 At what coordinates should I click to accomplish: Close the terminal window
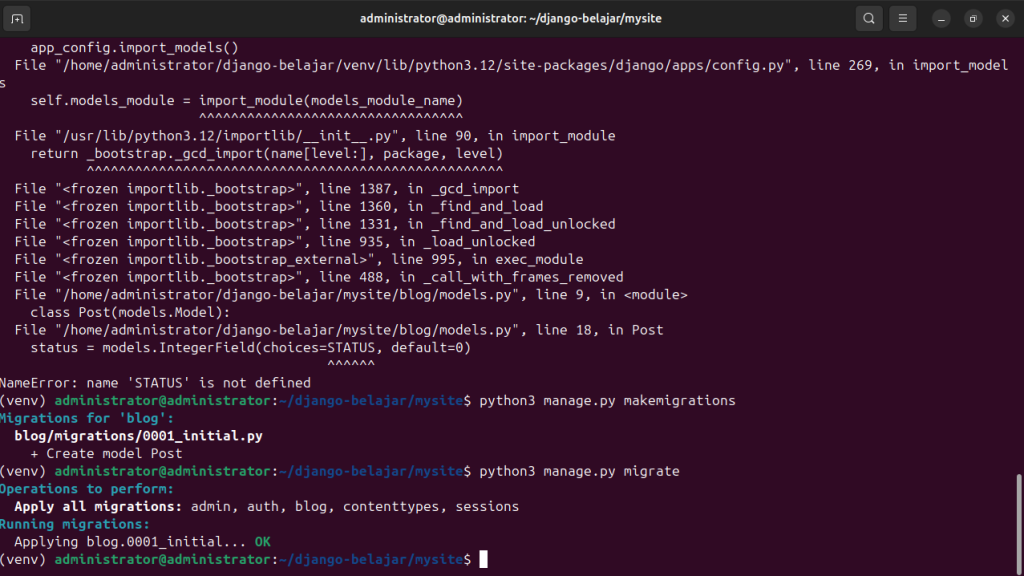pos(1005,19)
